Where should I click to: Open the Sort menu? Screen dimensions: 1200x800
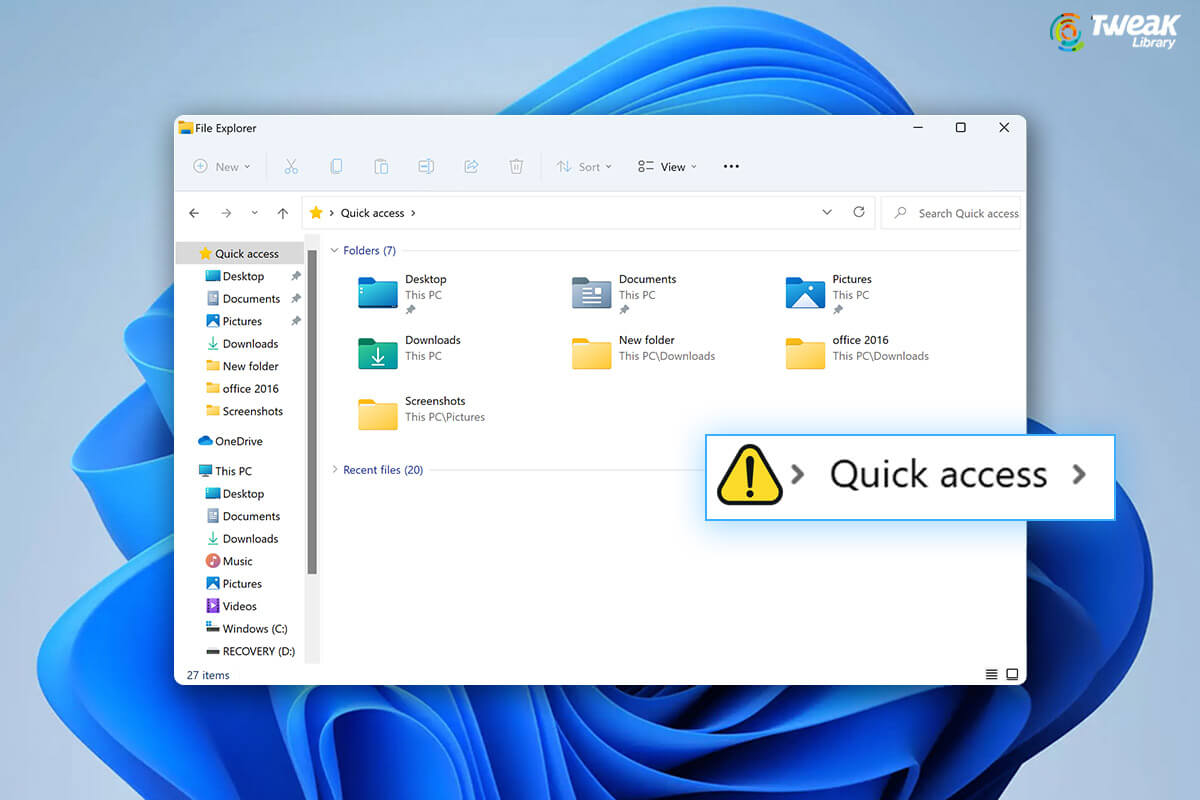[584, 166]
